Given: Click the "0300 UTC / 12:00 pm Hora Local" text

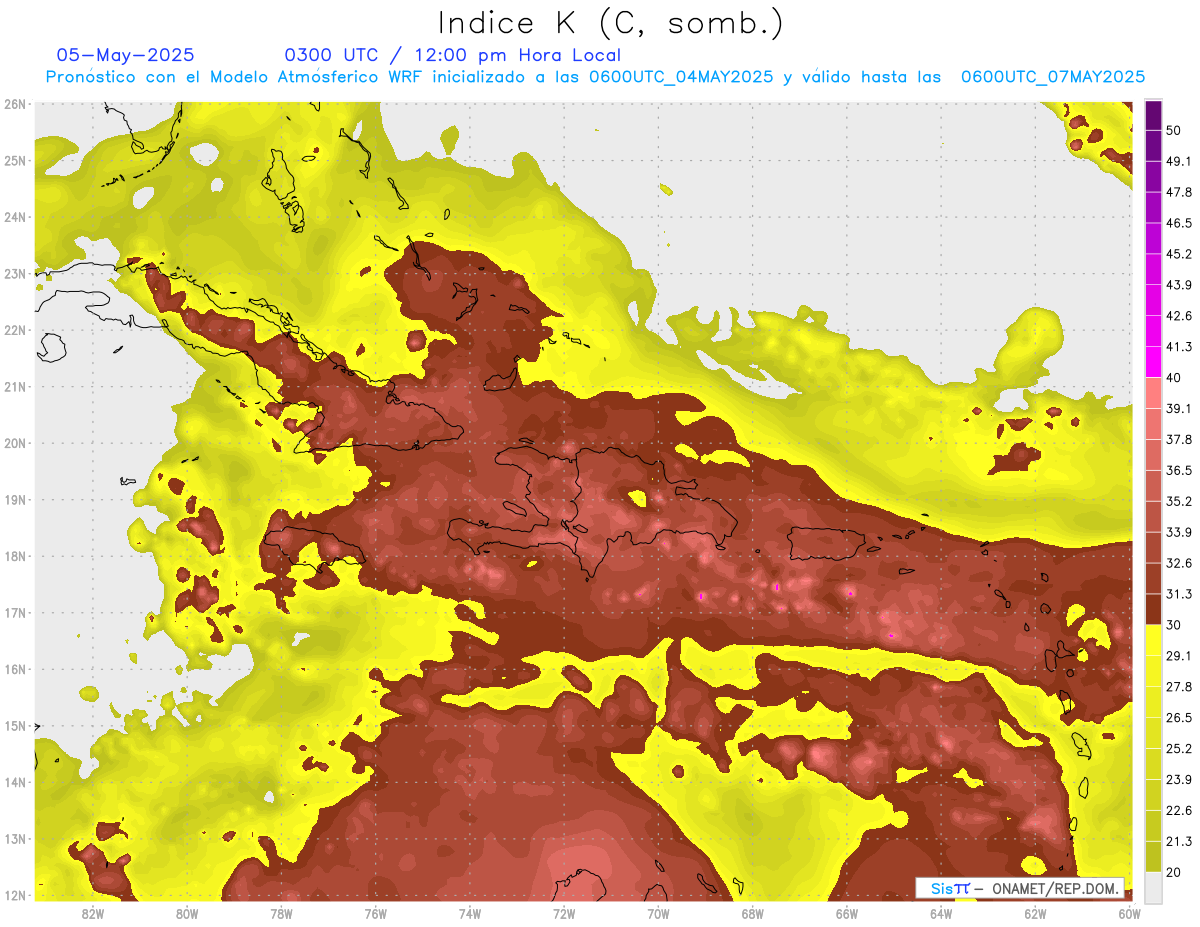Looking at the screenshot, I should pos(453,55).
